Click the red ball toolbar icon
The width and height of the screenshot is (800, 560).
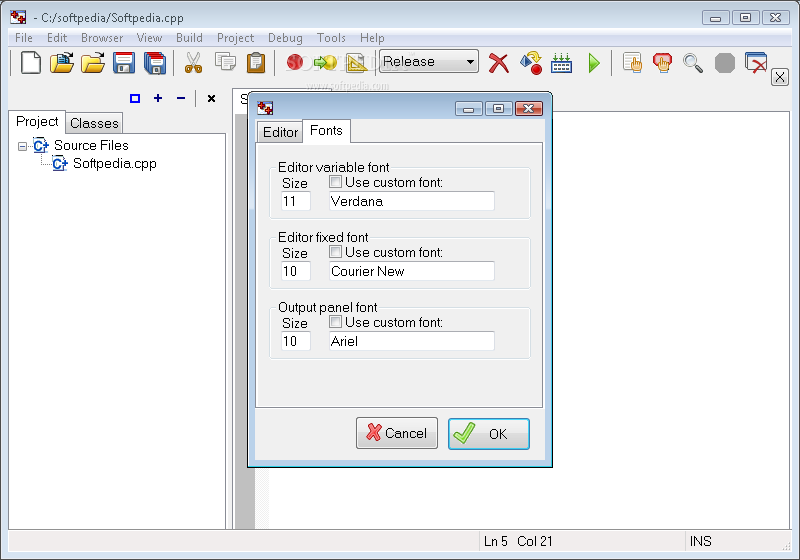pyautogui.click(x=295, y=62)
